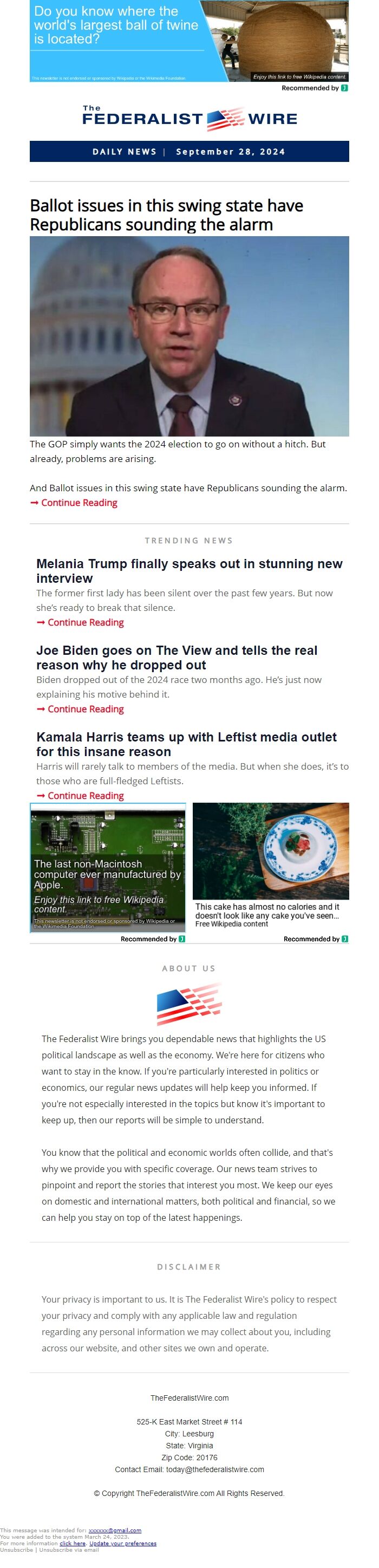Click Recommended by icon below cake ad
379x1568 pixels.
pos(345,939)
